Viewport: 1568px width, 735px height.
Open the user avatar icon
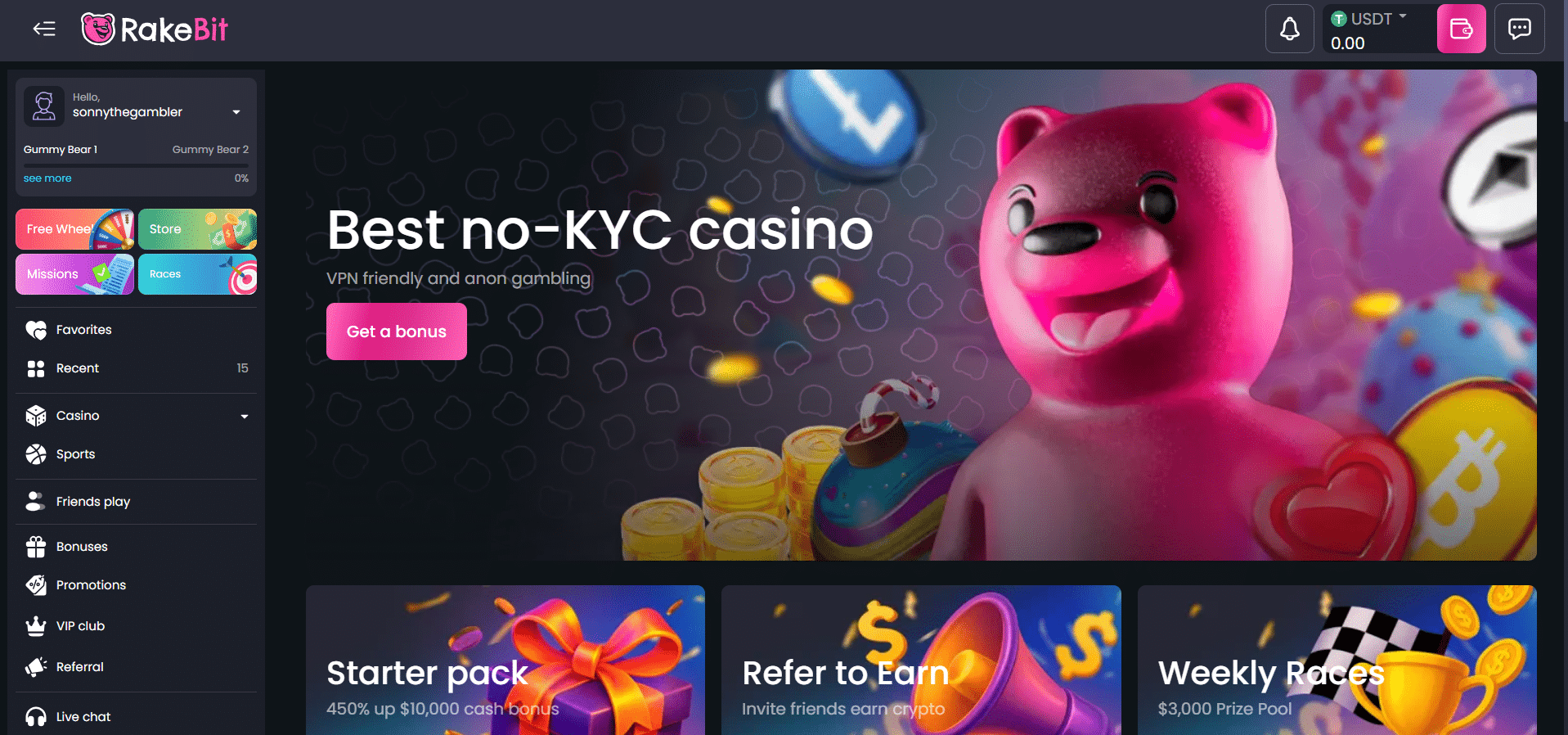[44, 106]
